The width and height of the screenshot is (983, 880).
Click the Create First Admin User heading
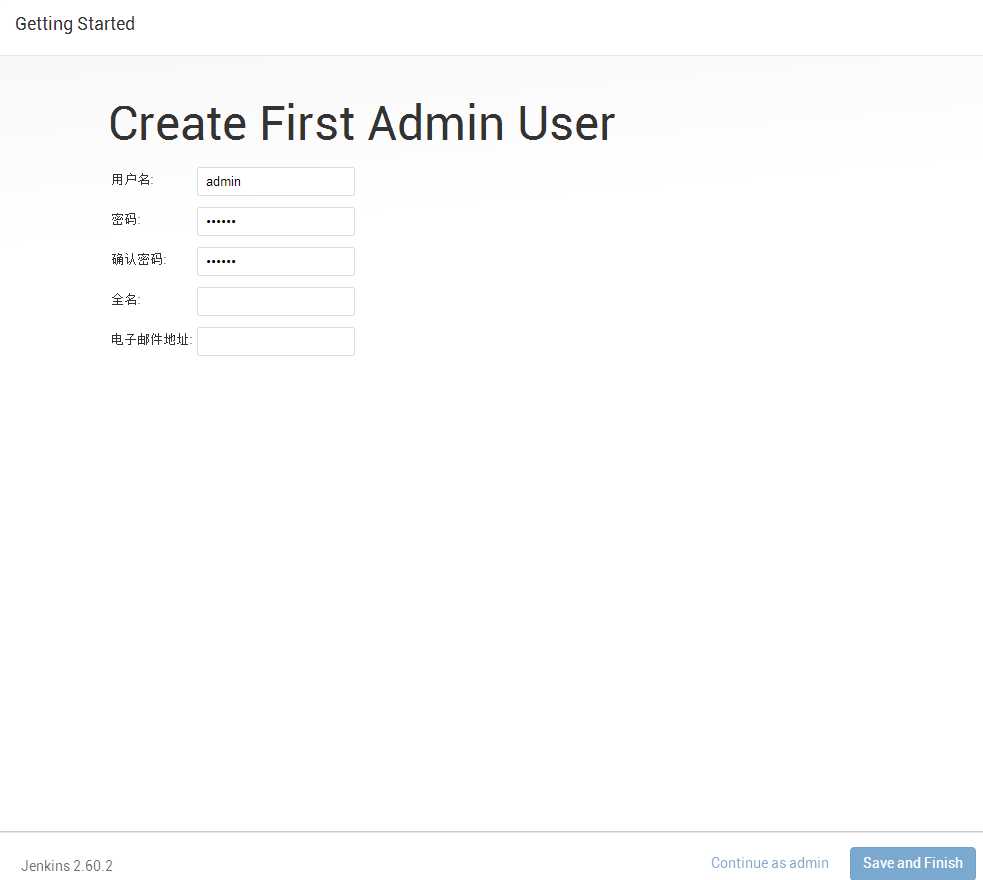tap(362, 123)
